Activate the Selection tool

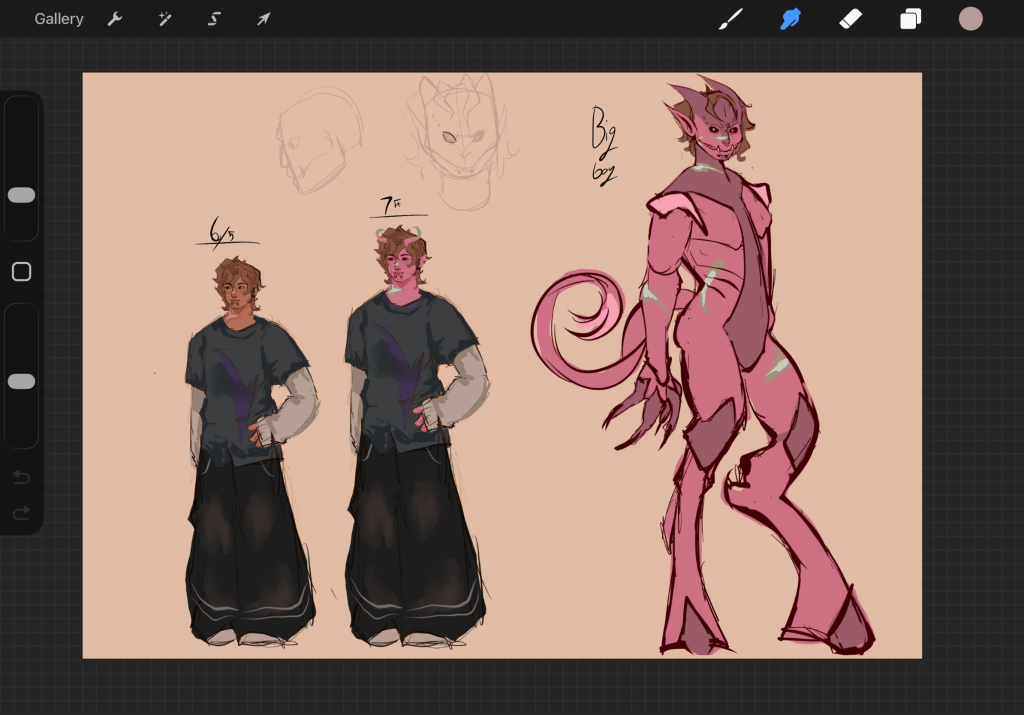(214, 19)
